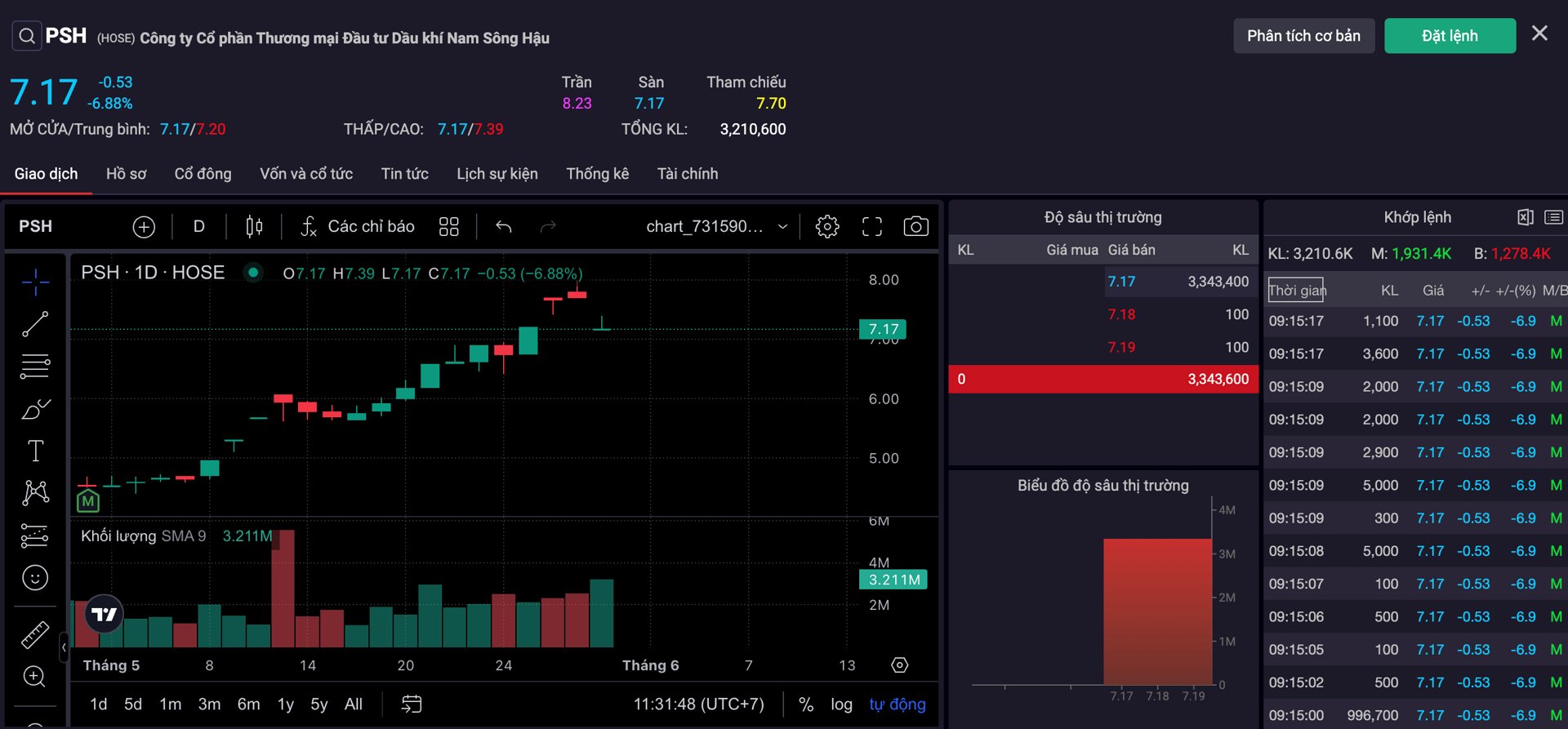1568x729 pixels.
Task: Toggle logarithmic scale with log
Action: click(841, 705)
